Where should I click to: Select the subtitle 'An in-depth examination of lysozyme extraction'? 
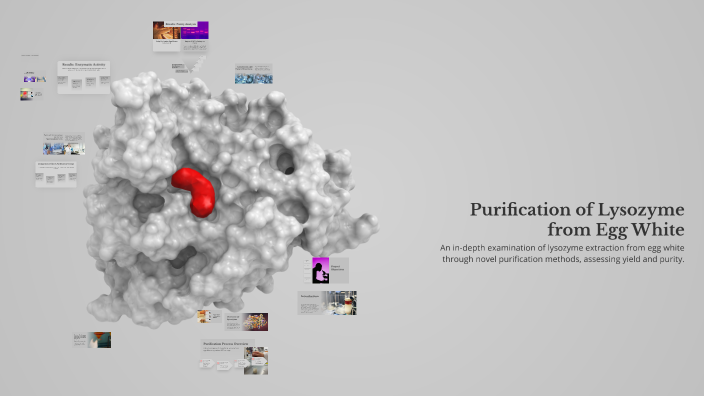pos(562,253)
